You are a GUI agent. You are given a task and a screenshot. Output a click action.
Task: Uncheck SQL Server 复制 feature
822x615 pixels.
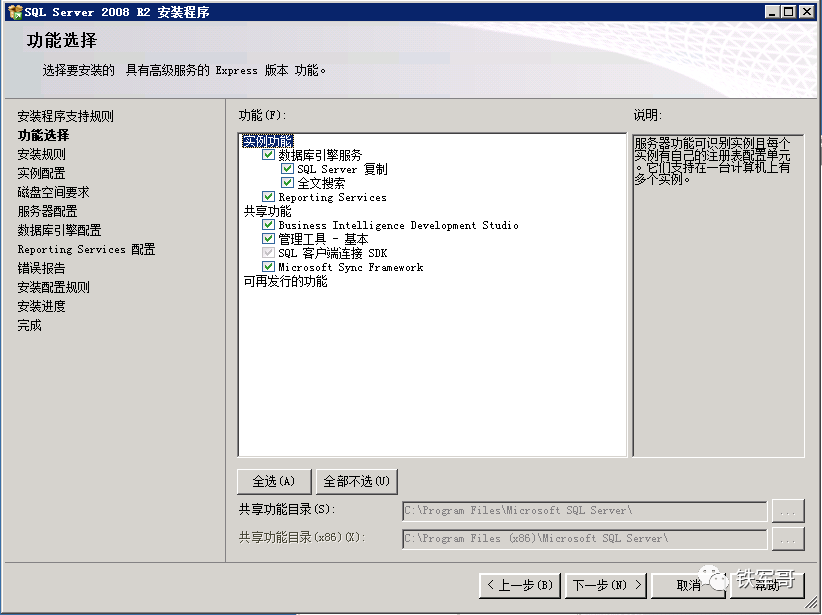[287, 170]
